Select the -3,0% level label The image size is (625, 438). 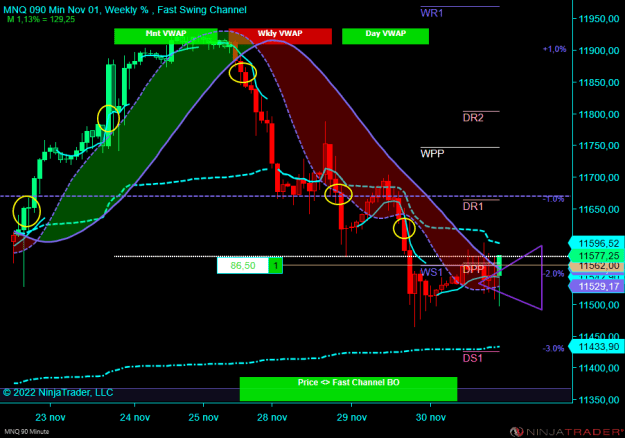click(x=553, y=348)
